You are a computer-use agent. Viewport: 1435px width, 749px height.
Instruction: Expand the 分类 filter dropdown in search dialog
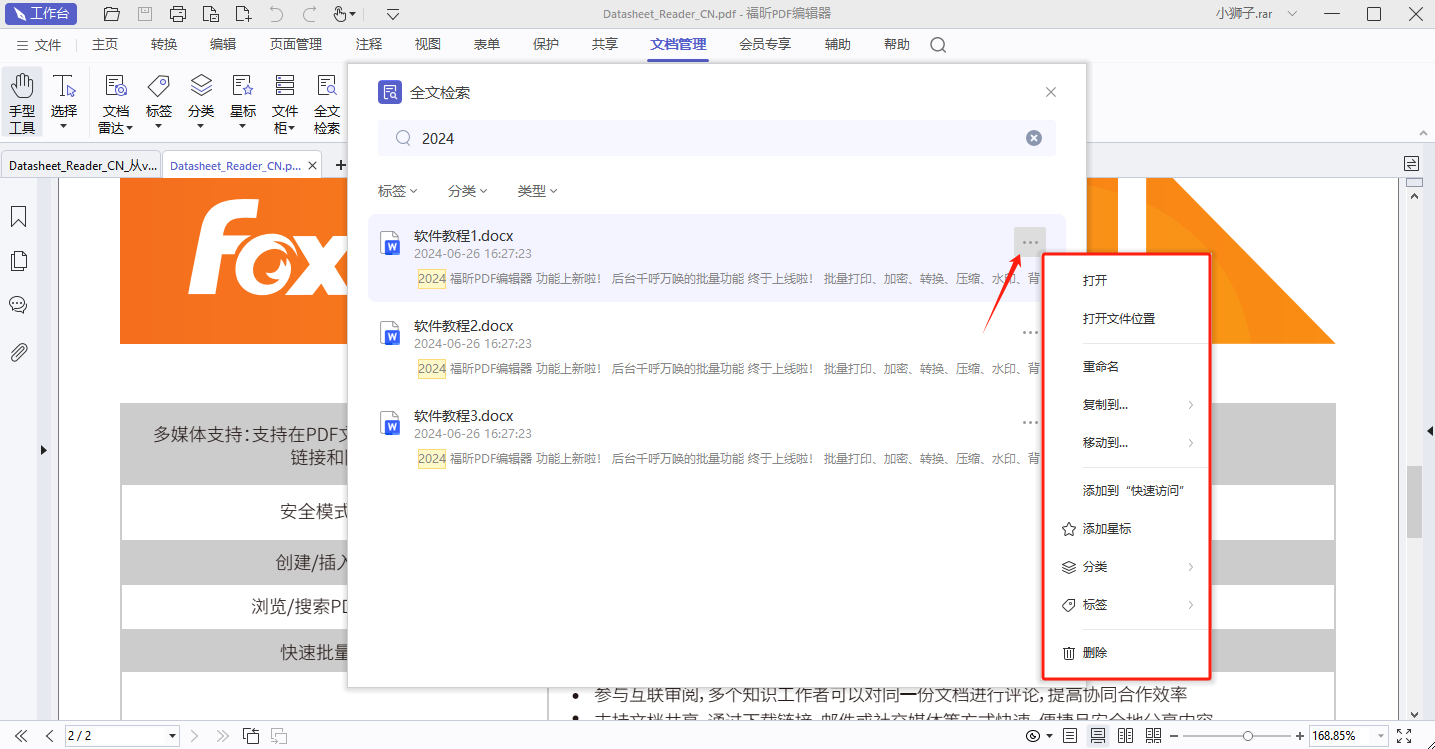(x=468, y=191)
